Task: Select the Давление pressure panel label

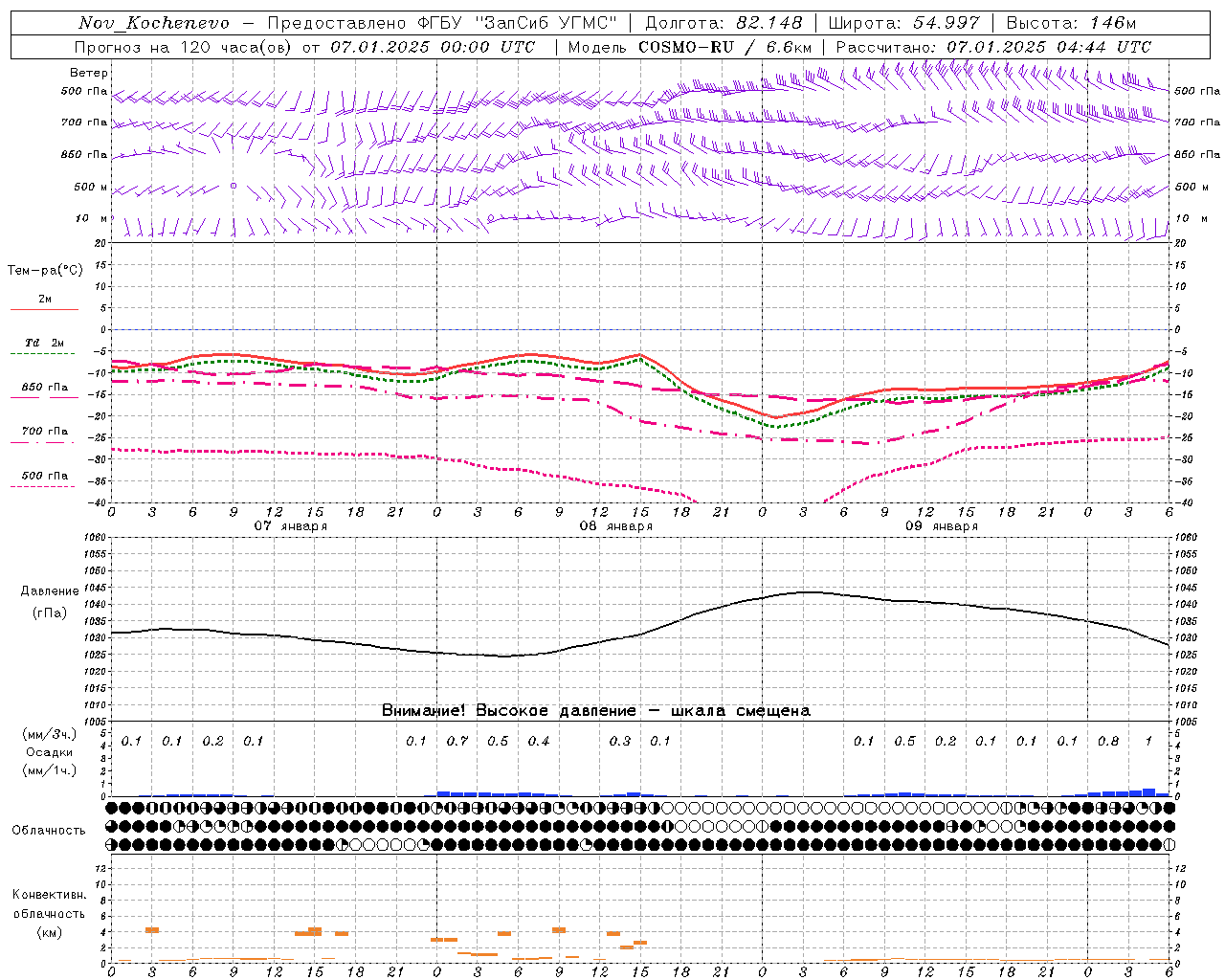Action: pyautogui.click(x=49, y=591)
